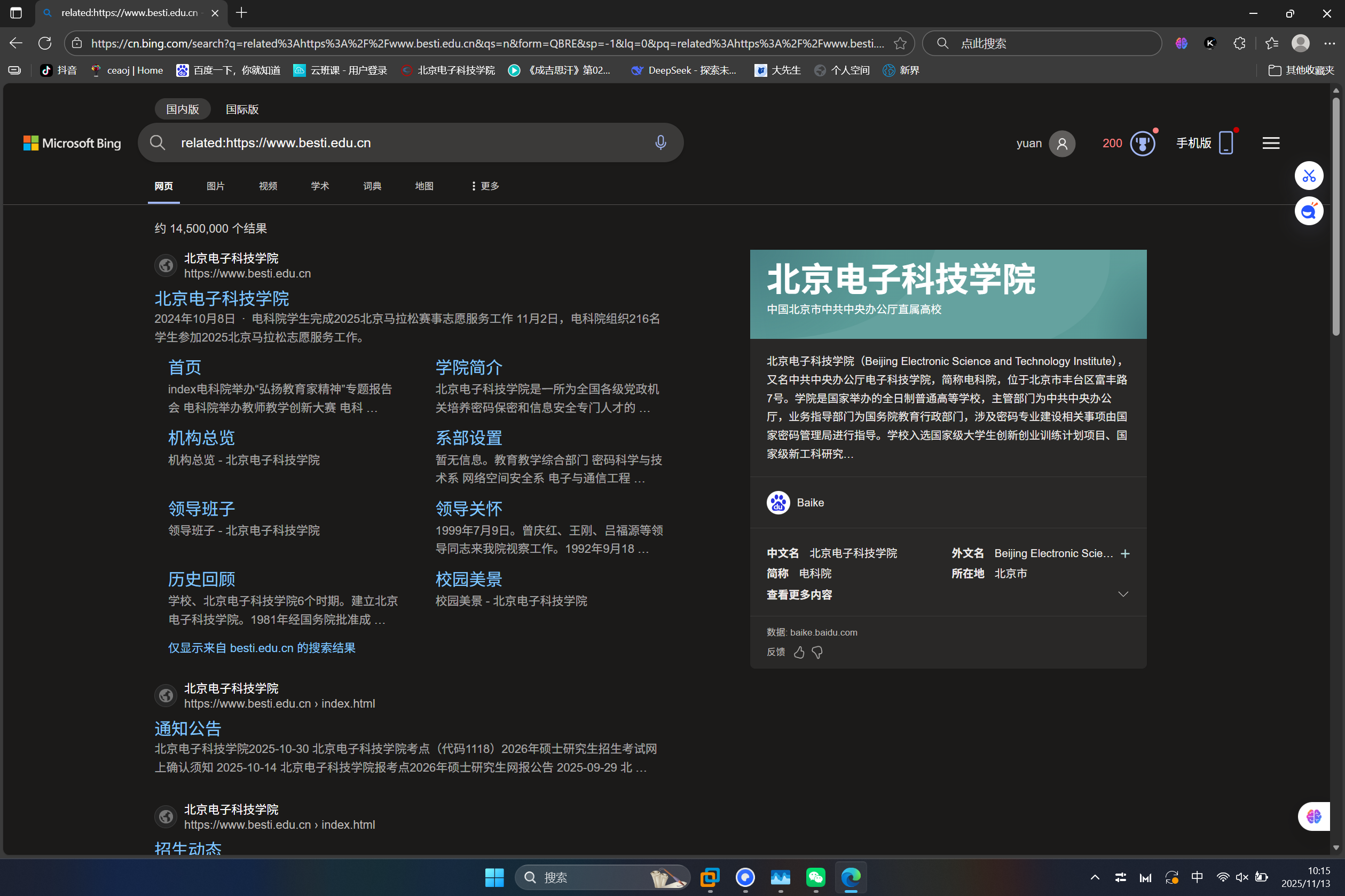Viewport: 1345px width, 896px height.
Task: Open the 学院简介 sitelink
Action: click(x=468, y=368)
